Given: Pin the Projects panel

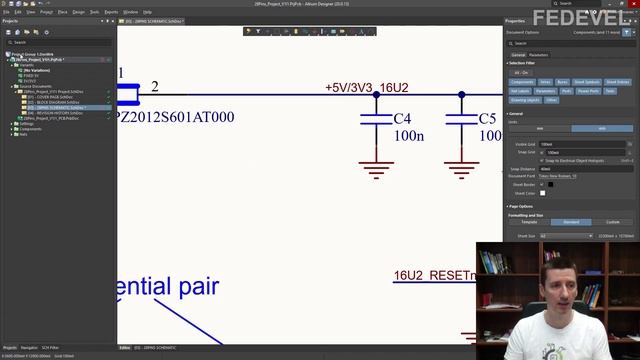Looking at the screenshot, I should pos(107,21).
